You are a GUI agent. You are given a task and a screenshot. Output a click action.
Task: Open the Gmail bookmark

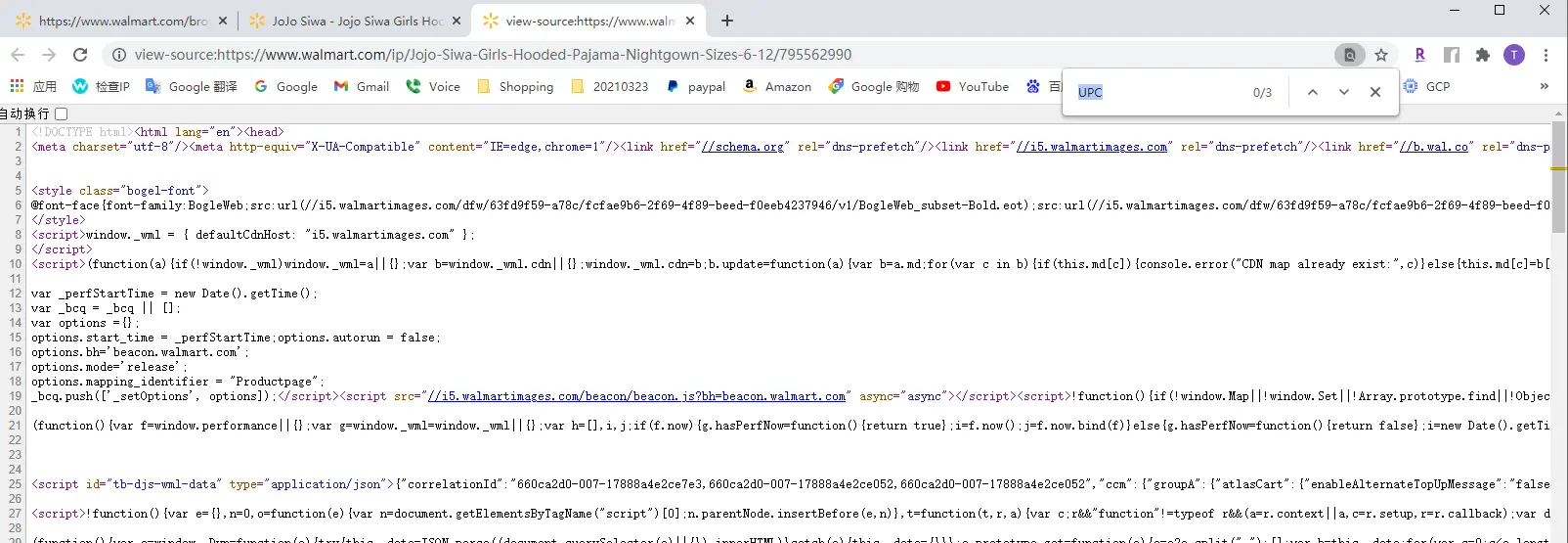[x=362, y=86]
